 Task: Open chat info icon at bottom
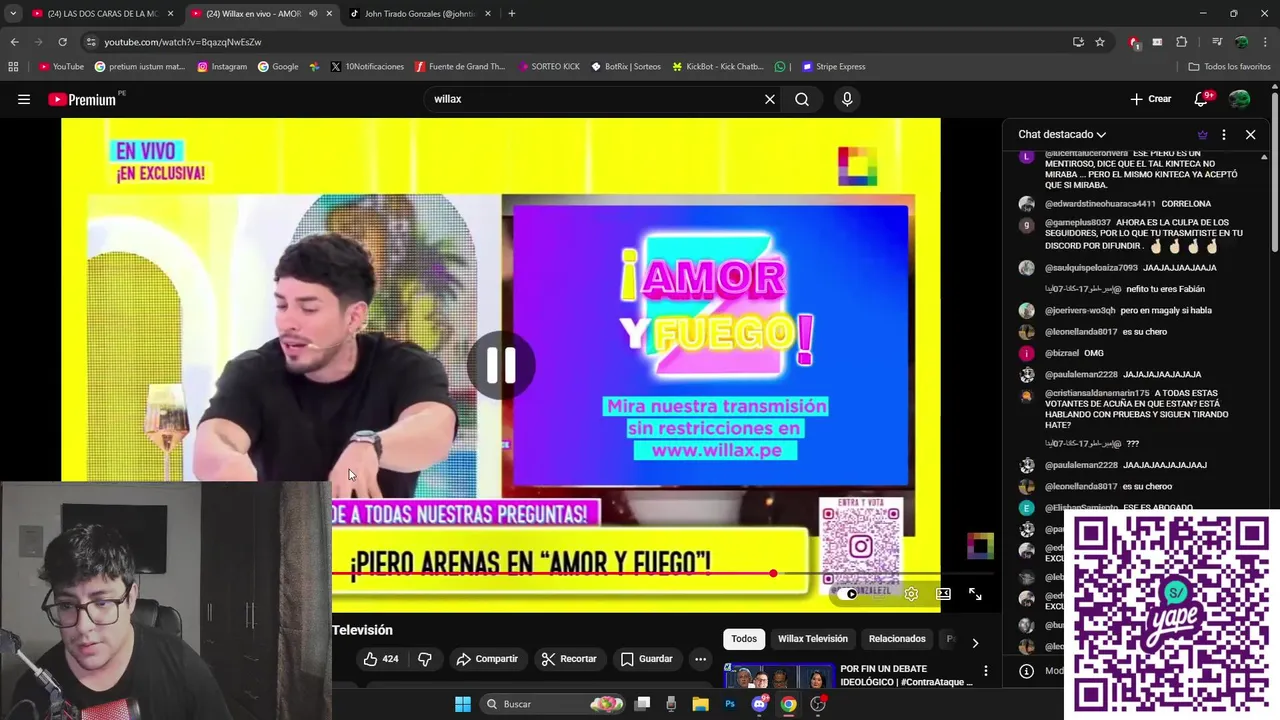[1026, 671]
